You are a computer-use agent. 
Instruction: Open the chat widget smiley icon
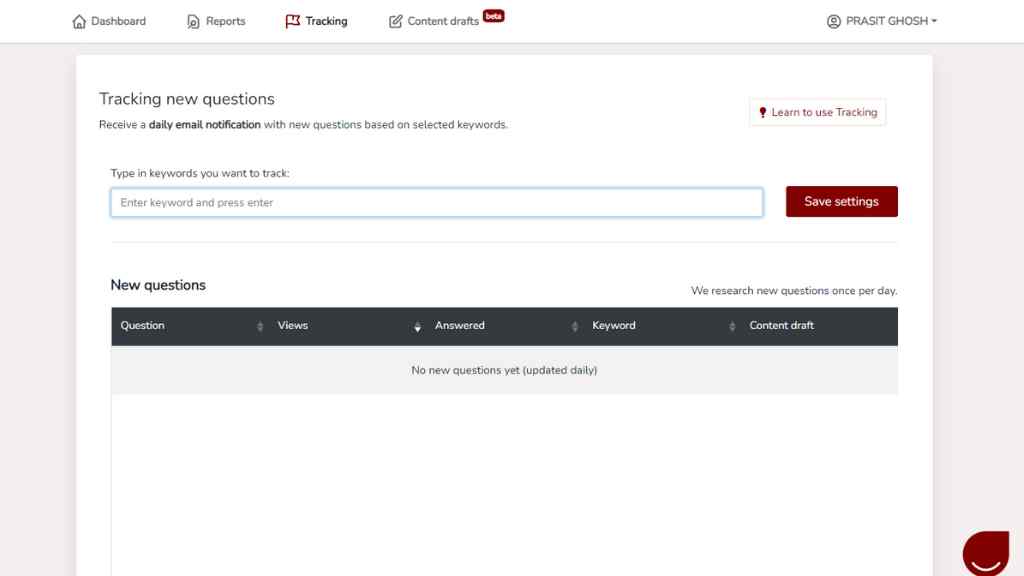click(x=986, y=553)
